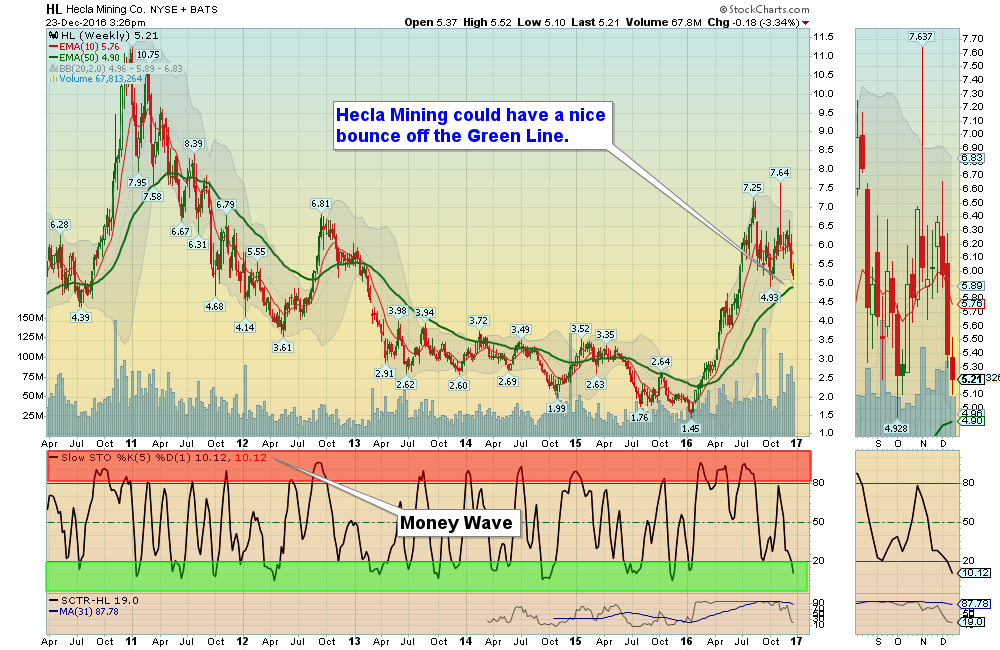
Task: Click the Hecla Mining bounce annotation text
Action: click(471, 125)
